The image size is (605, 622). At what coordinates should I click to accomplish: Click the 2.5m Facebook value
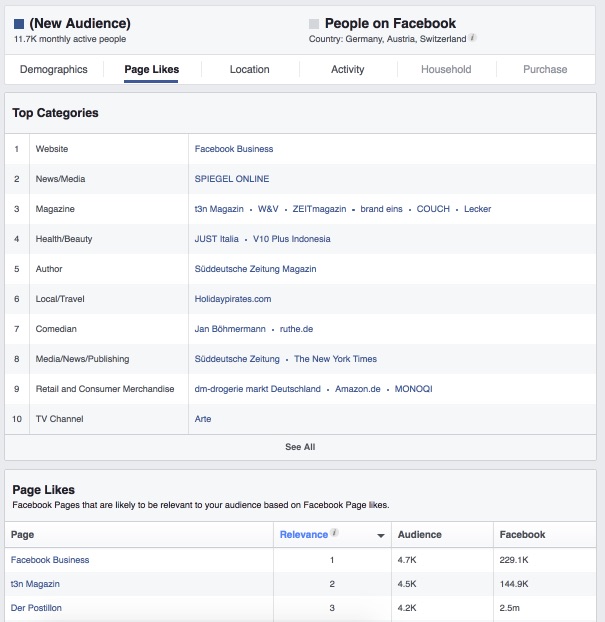point(509,608)
